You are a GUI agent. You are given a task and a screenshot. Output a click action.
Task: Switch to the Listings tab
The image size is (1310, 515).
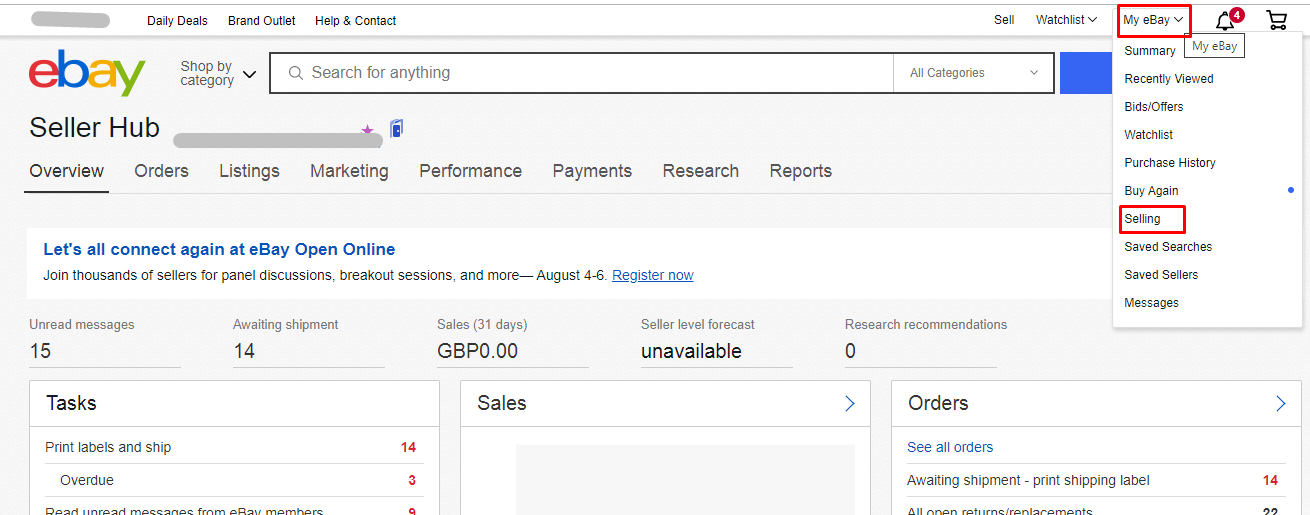250,171
